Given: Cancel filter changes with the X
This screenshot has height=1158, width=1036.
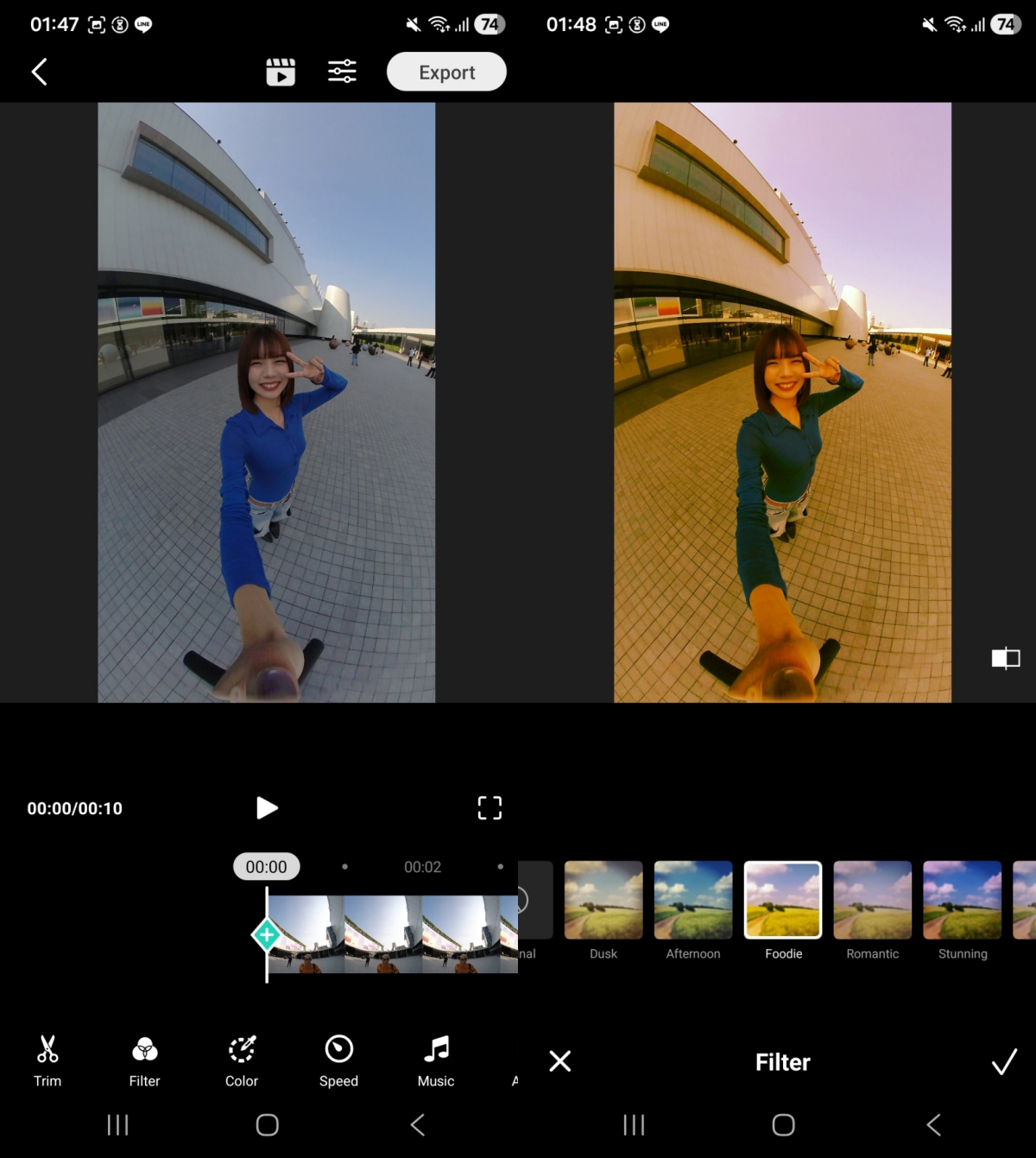Looking at the screenshot, I should click(560, 1061).
